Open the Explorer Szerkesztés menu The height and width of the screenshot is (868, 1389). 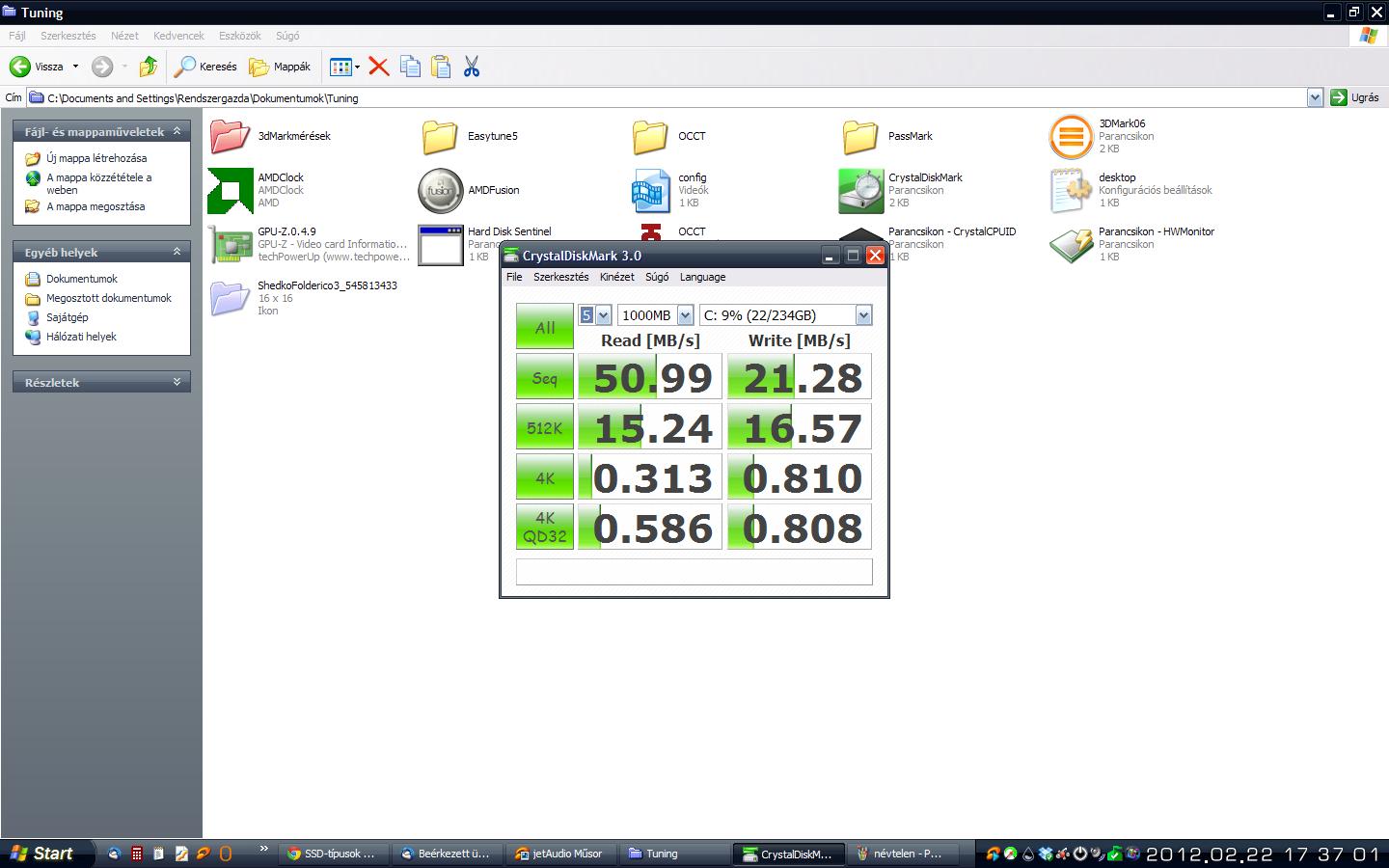pos(68,36)
